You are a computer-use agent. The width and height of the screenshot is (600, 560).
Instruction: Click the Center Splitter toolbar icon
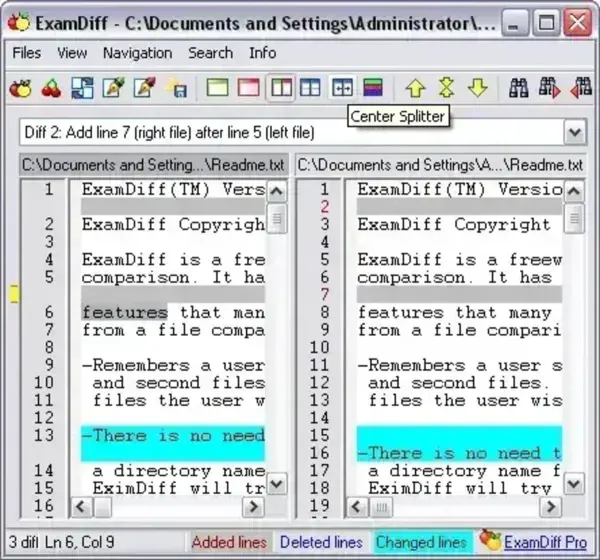pyautogui.click(x=342, y=88)
